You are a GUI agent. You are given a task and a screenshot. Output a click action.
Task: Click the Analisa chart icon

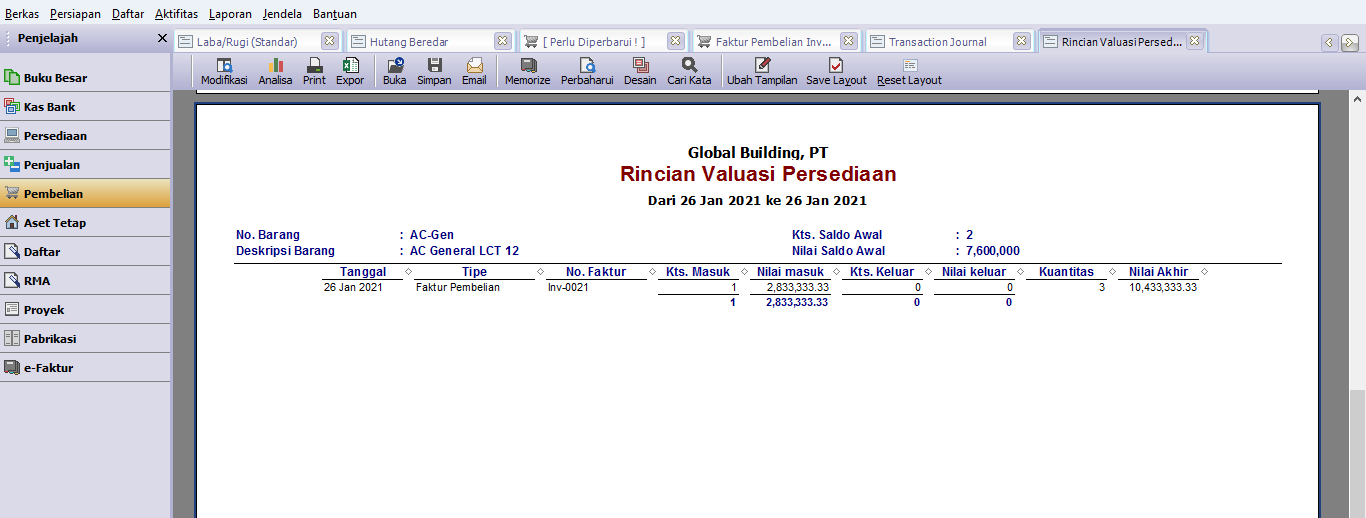point(275,71)
